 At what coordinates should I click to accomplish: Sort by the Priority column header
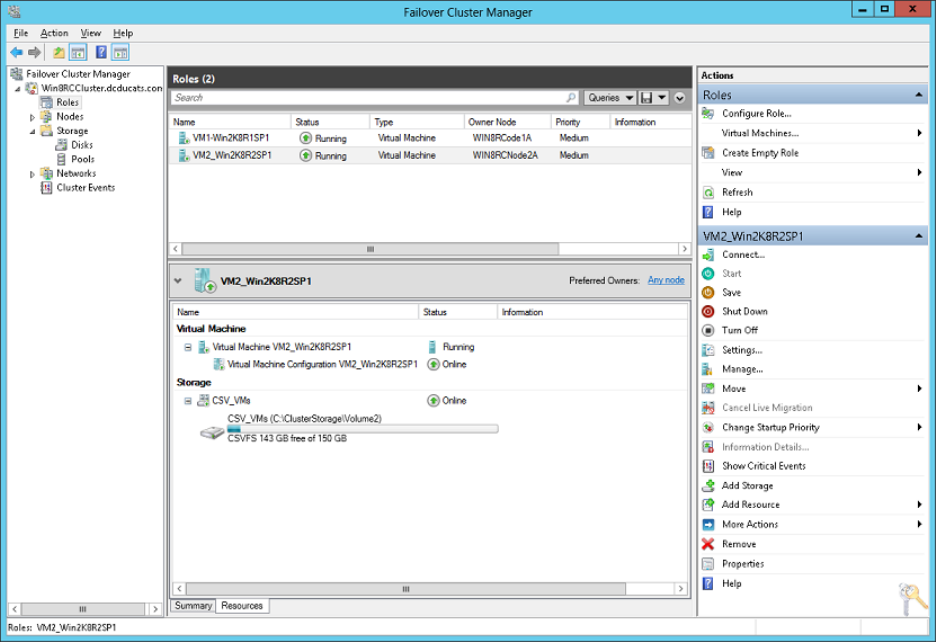(x=580, y=122)
